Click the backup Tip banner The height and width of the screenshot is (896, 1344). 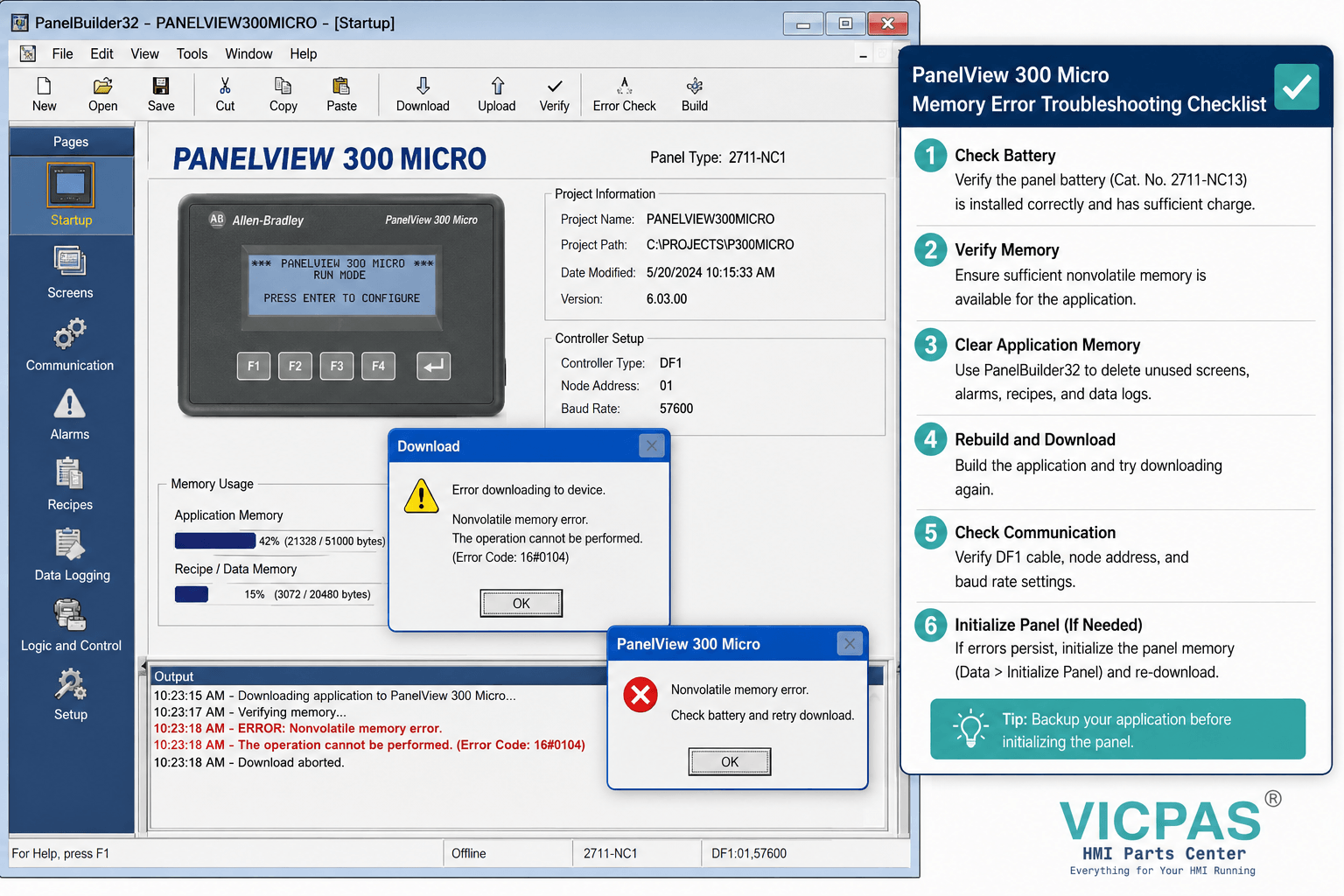pos(1117,729)
